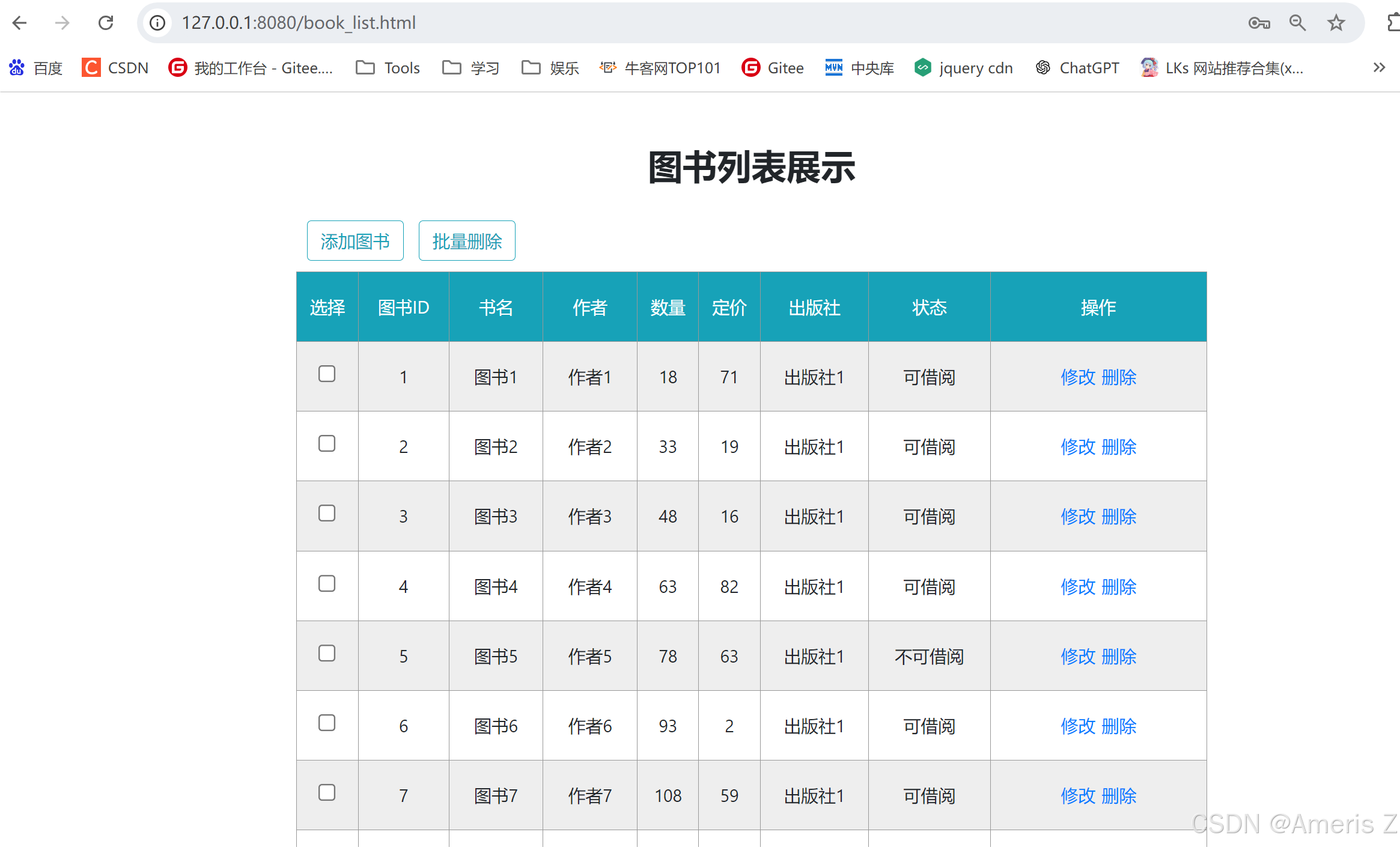Image resolution: width=1400 pixels, height=847 pixels.
Task: Click the 批量删除 button
Action: pyautogui.click(x=467, y=241)
